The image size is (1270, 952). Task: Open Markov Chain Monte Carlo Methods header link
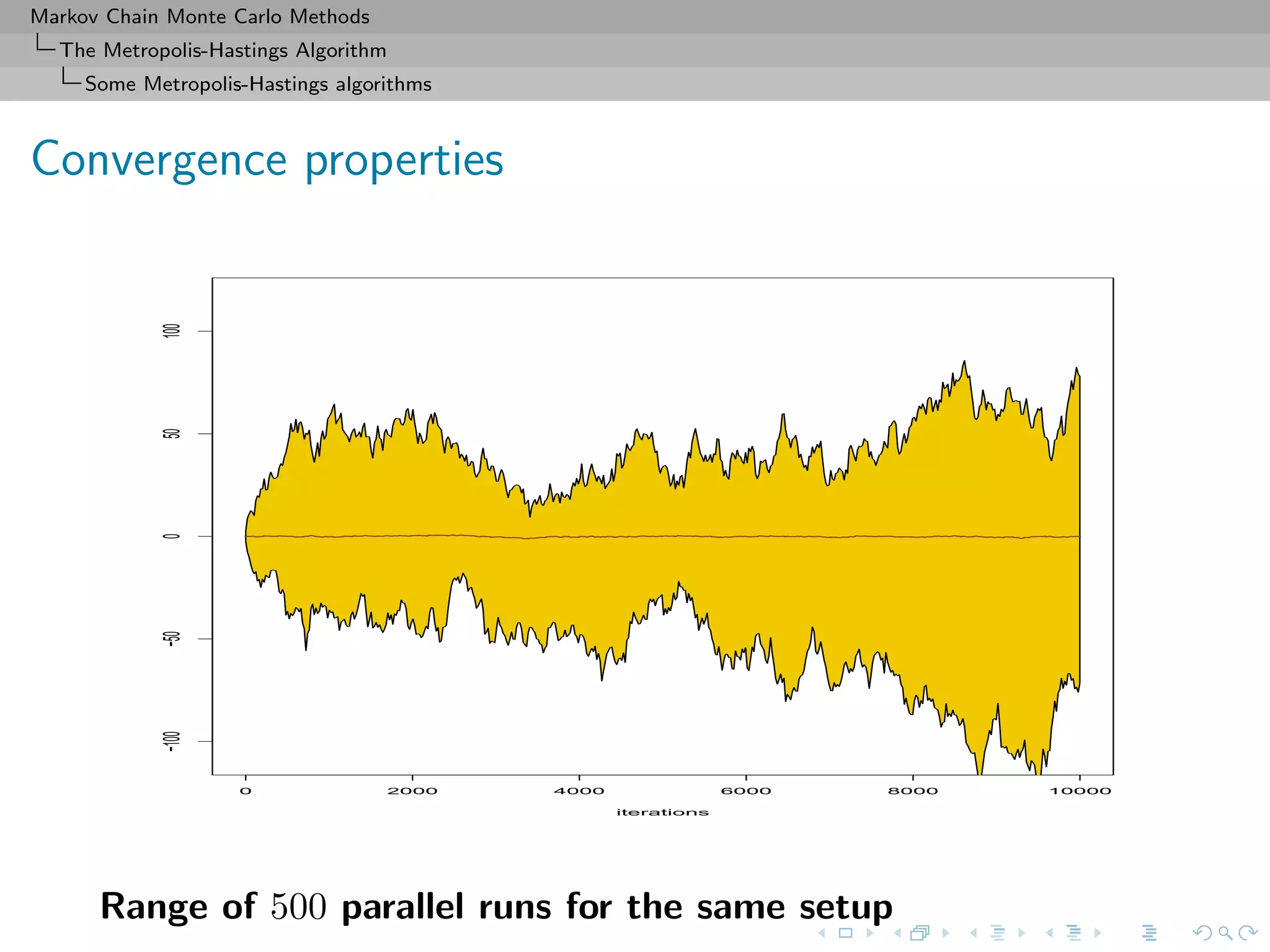click(200, 17)
